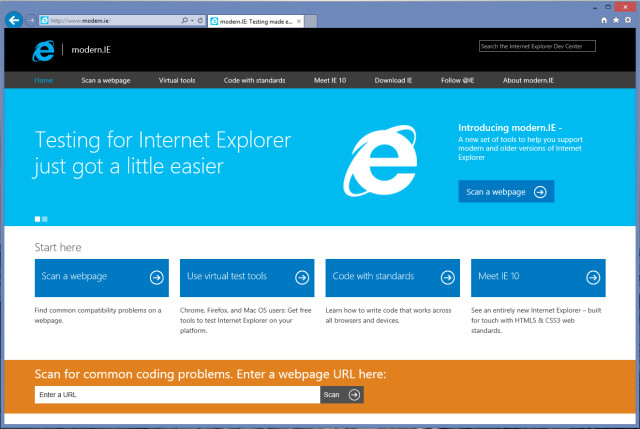Viewport: 640px width, 429px height.
Task: Switch to the second carousel slide indicator
Action: pyautogui.click(x=45, y=219)
